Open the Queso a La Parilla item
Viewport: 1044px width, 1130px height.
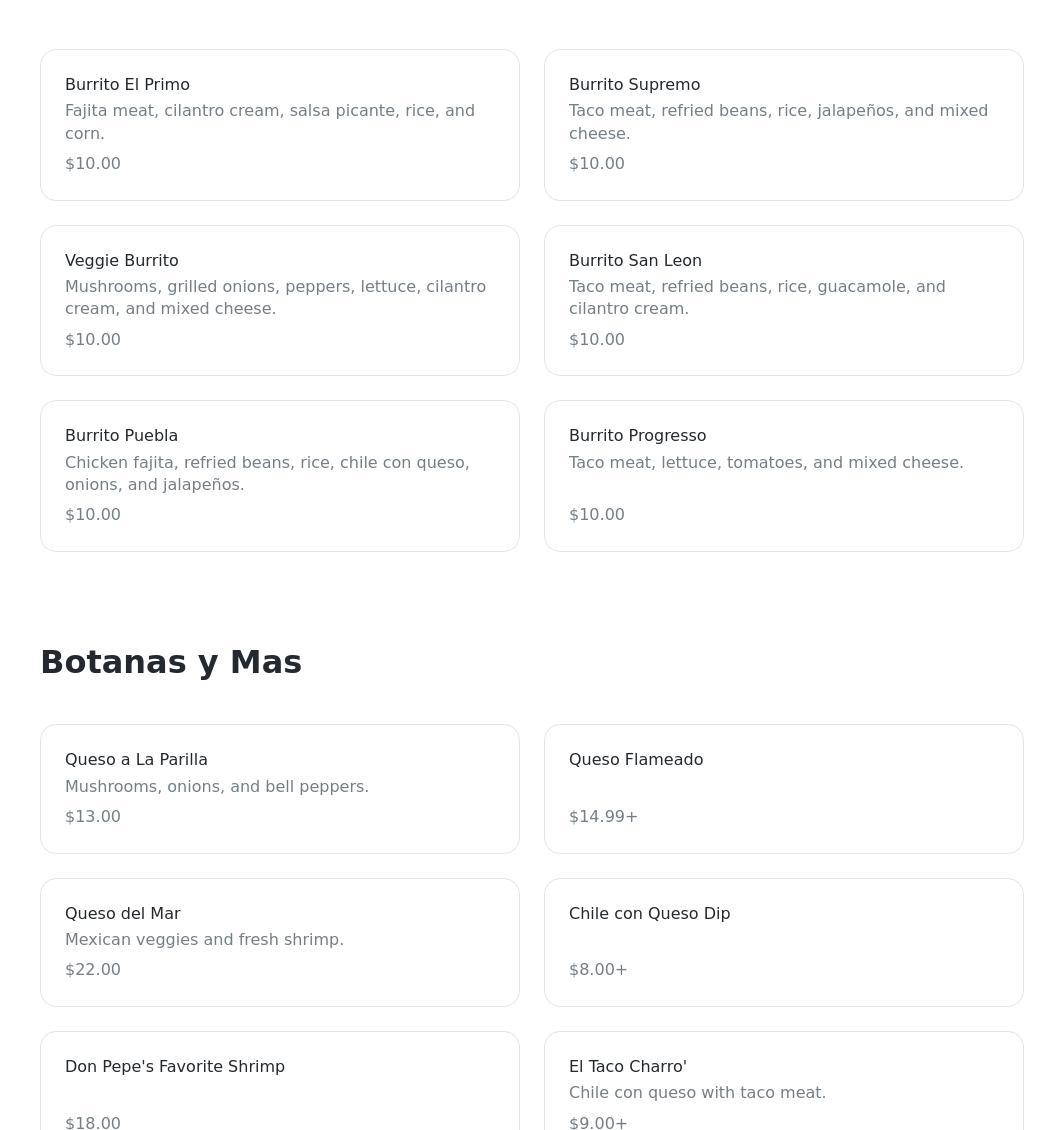[x=280, y=789]
